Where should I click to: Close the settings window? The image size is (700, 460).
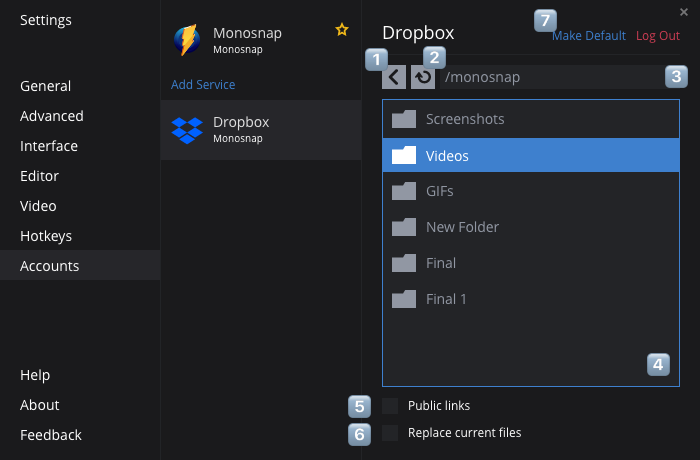tap(683, 12)
